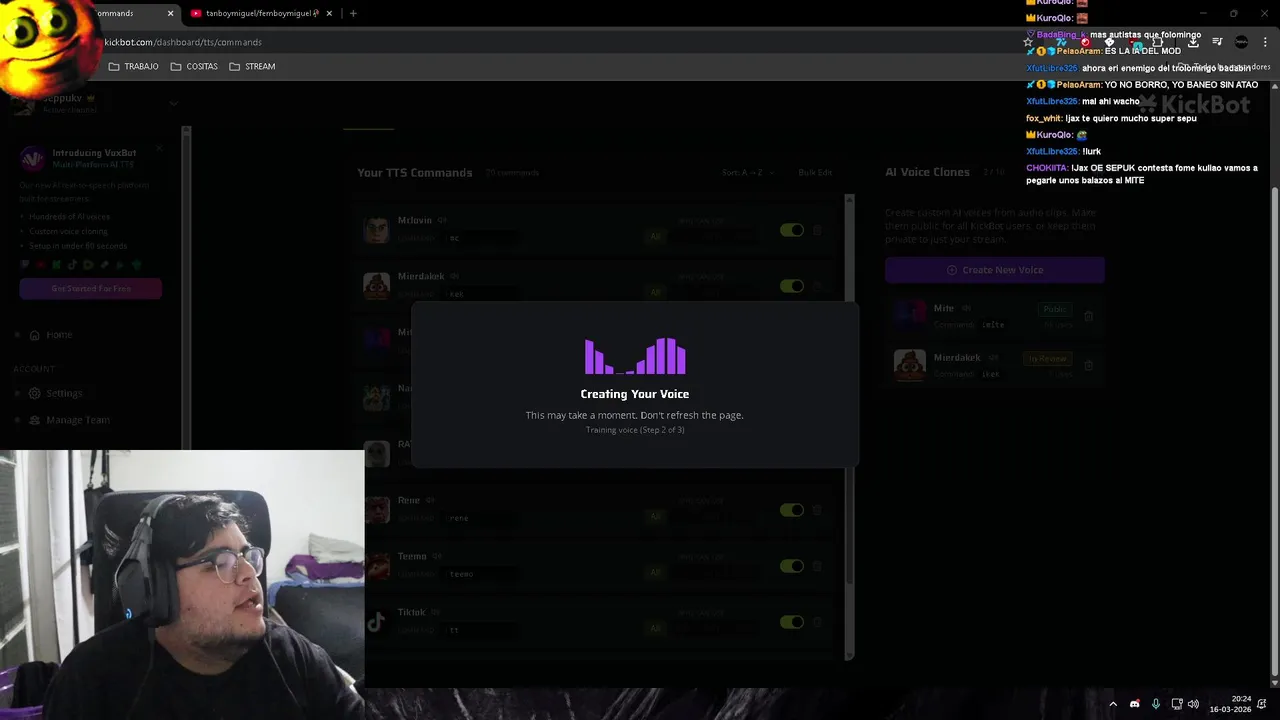Open the media control playlist icon
This screenshot has height=720, width=1280.
point(1217,42)
